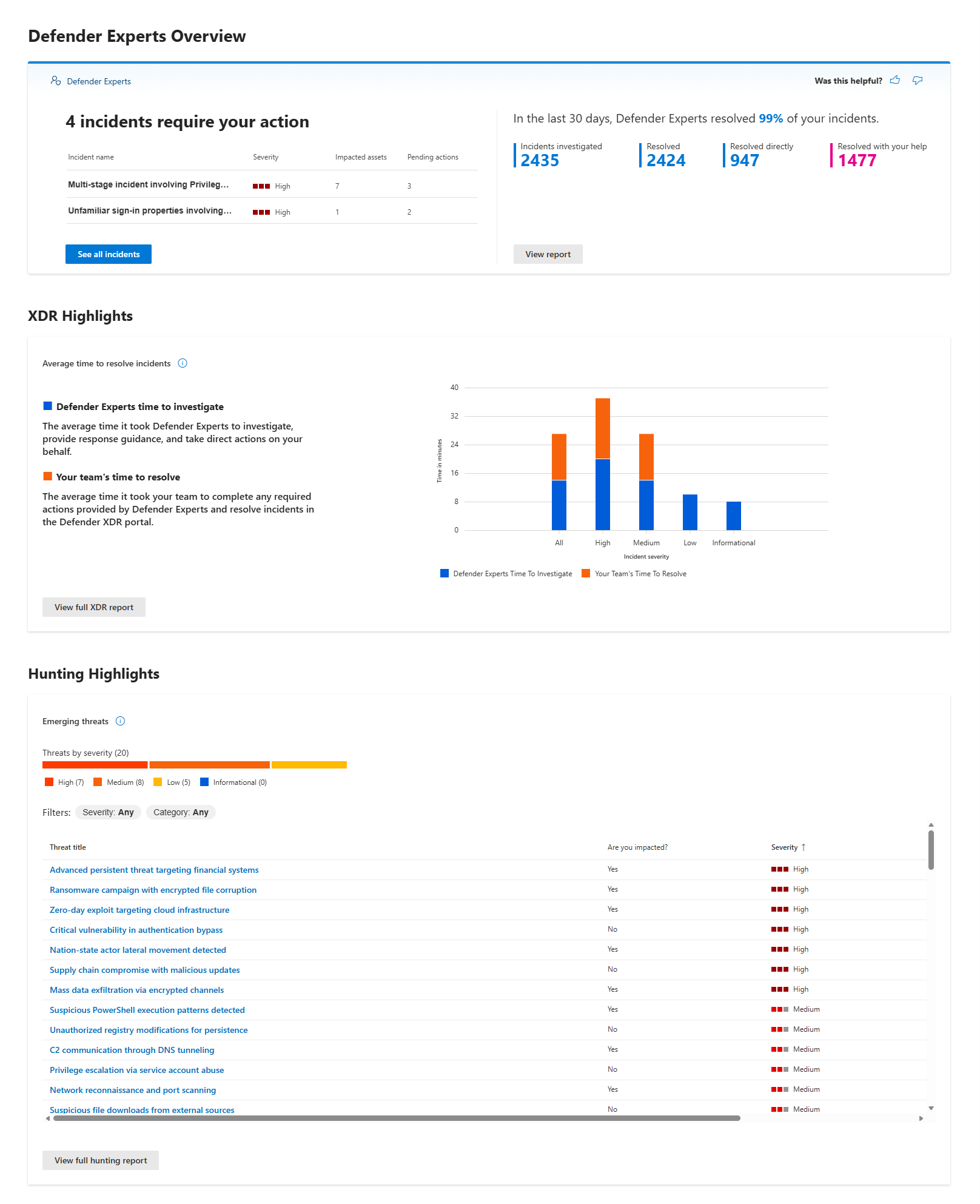Viewport: 980px width, 1204px height.
Task: Open Zero-day exploit targeting cloud infrastructure
Action: point(139,910)
